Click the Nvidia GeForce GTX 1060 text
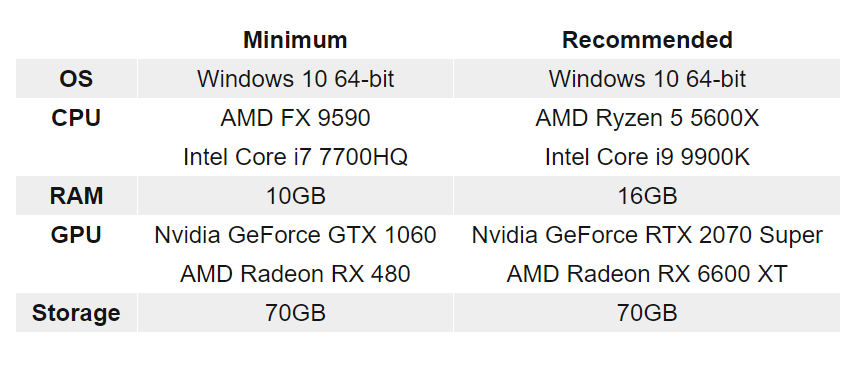 [x=295, y=235]
